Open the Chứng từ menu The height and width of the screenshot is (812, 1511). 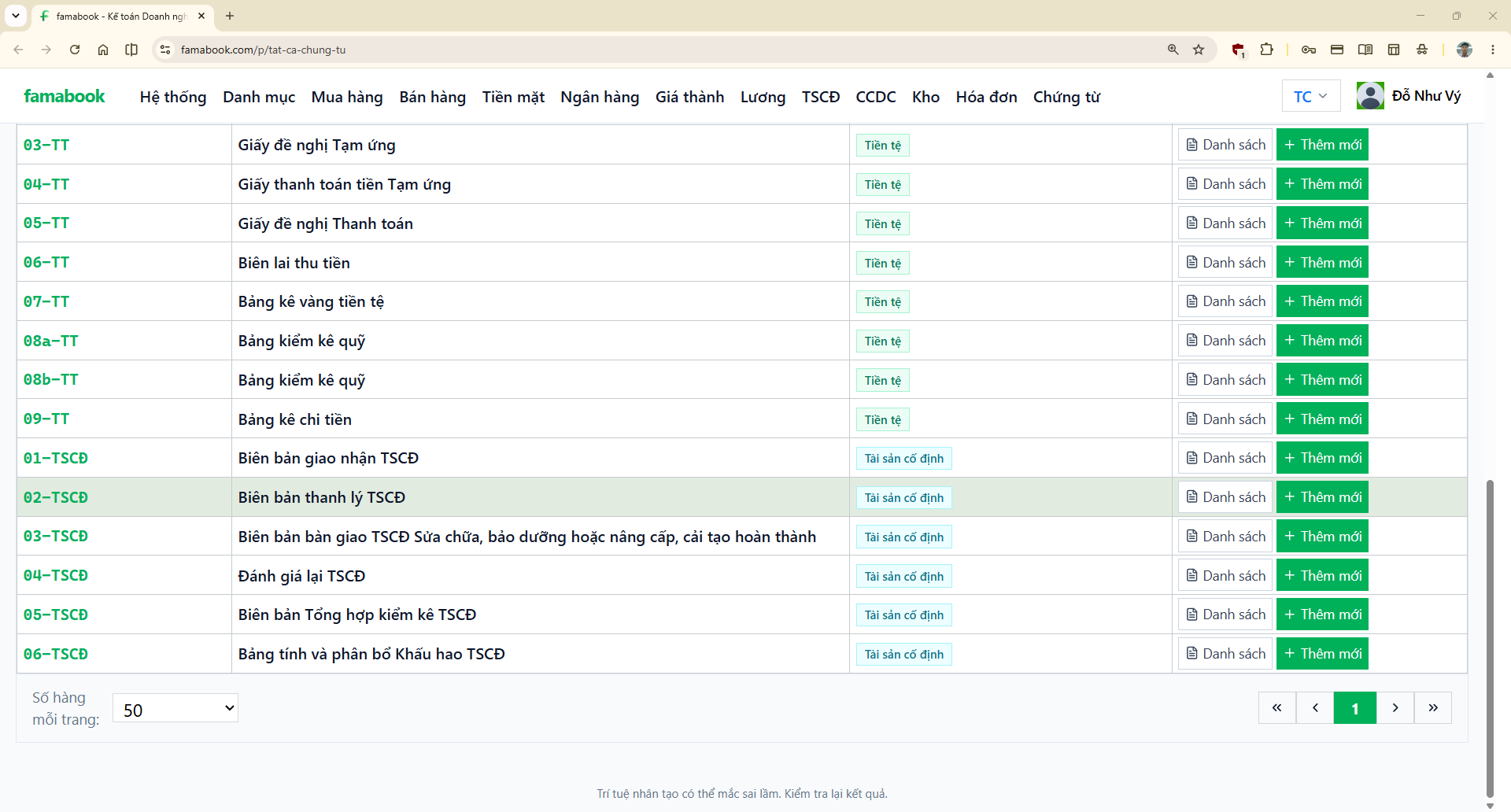tap(1066, 97)
